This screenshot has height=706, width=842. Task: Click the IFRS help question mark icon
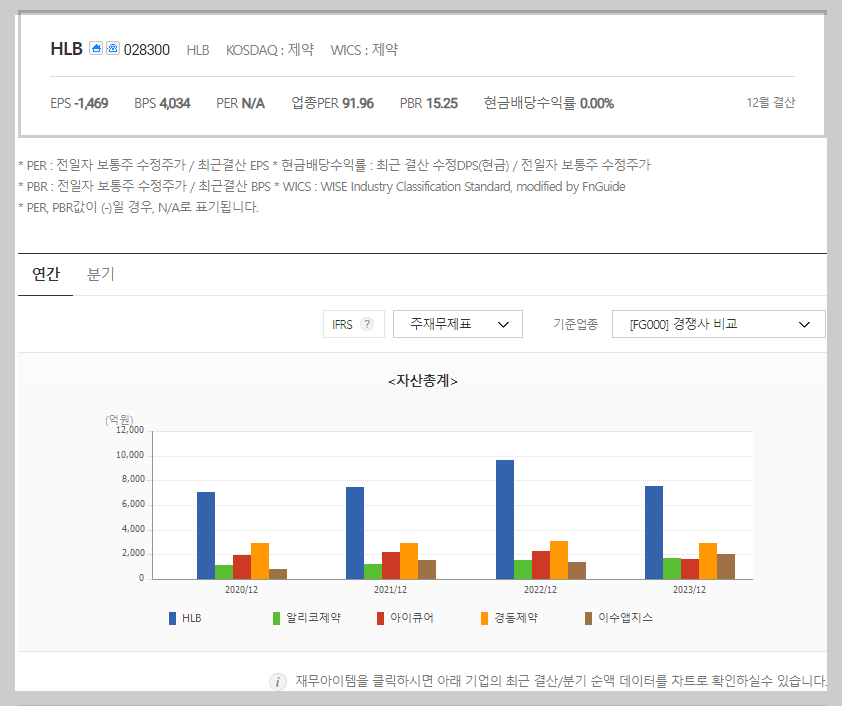click(x=367, y=324)
